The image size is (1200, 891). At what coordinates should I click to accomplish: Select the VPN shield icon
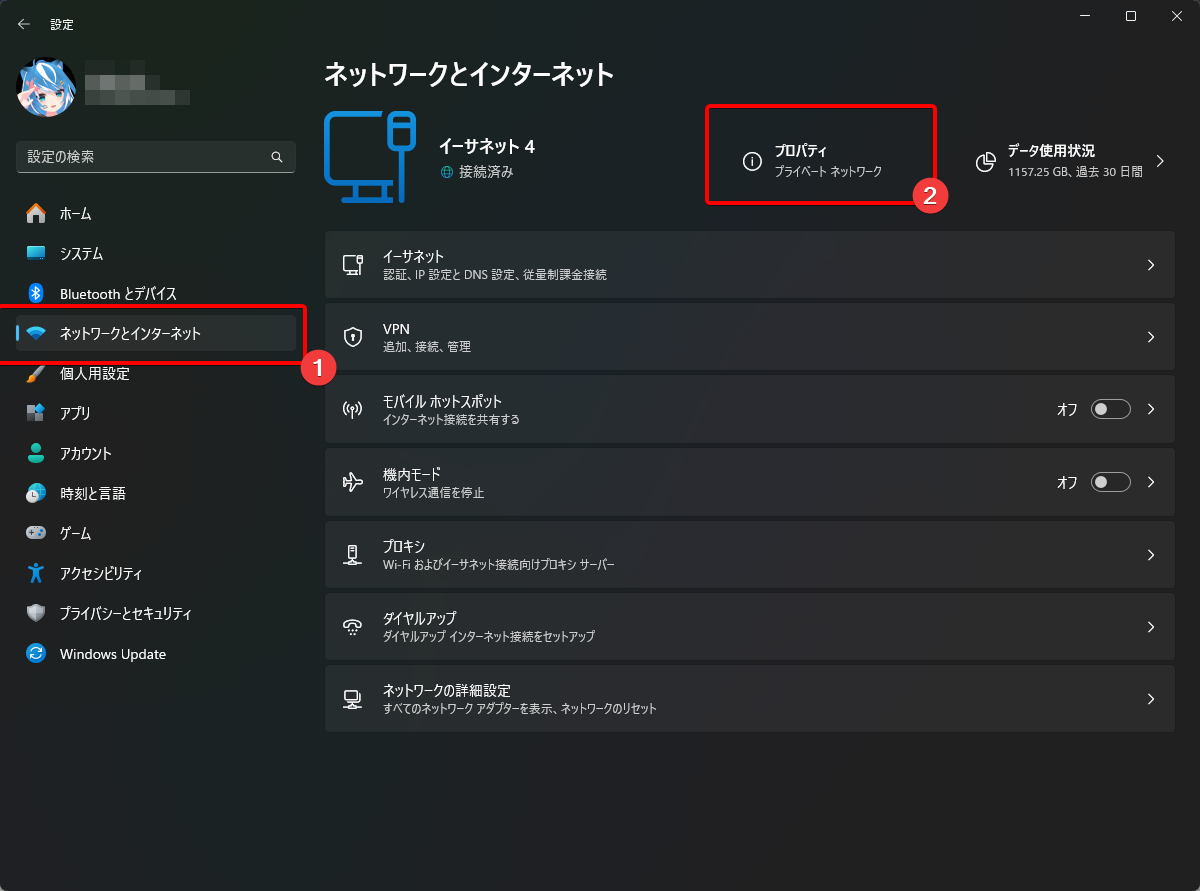[x=353, y=336]
